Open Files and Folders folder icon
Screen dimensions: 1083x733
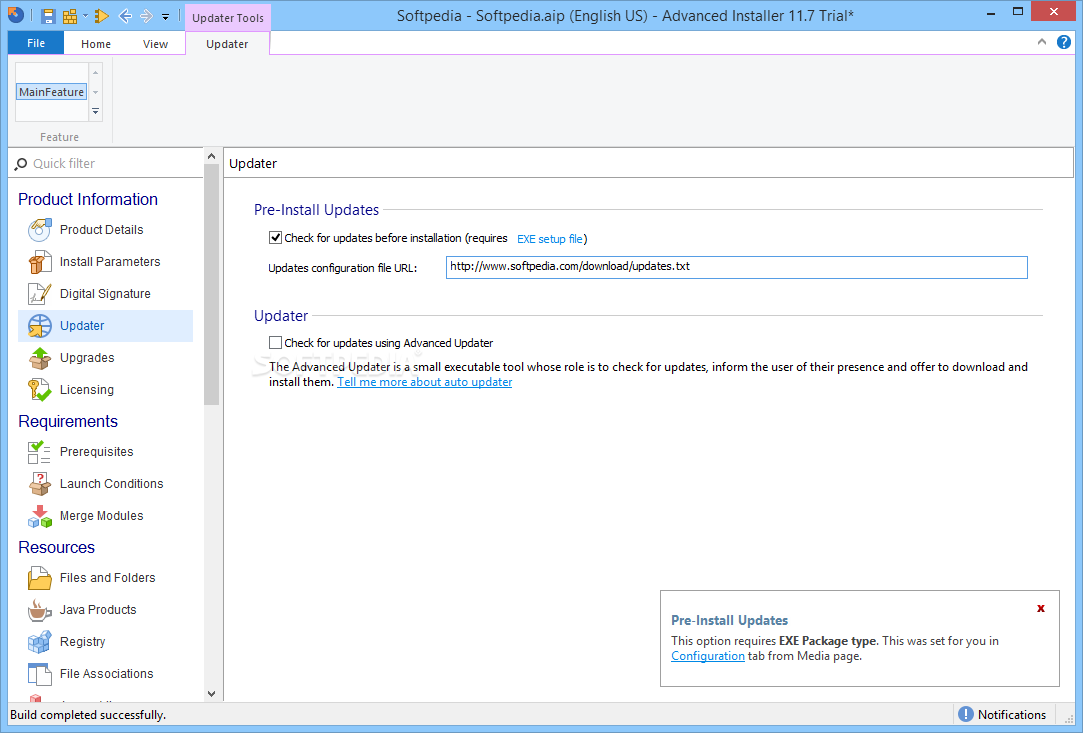(39, 578)
